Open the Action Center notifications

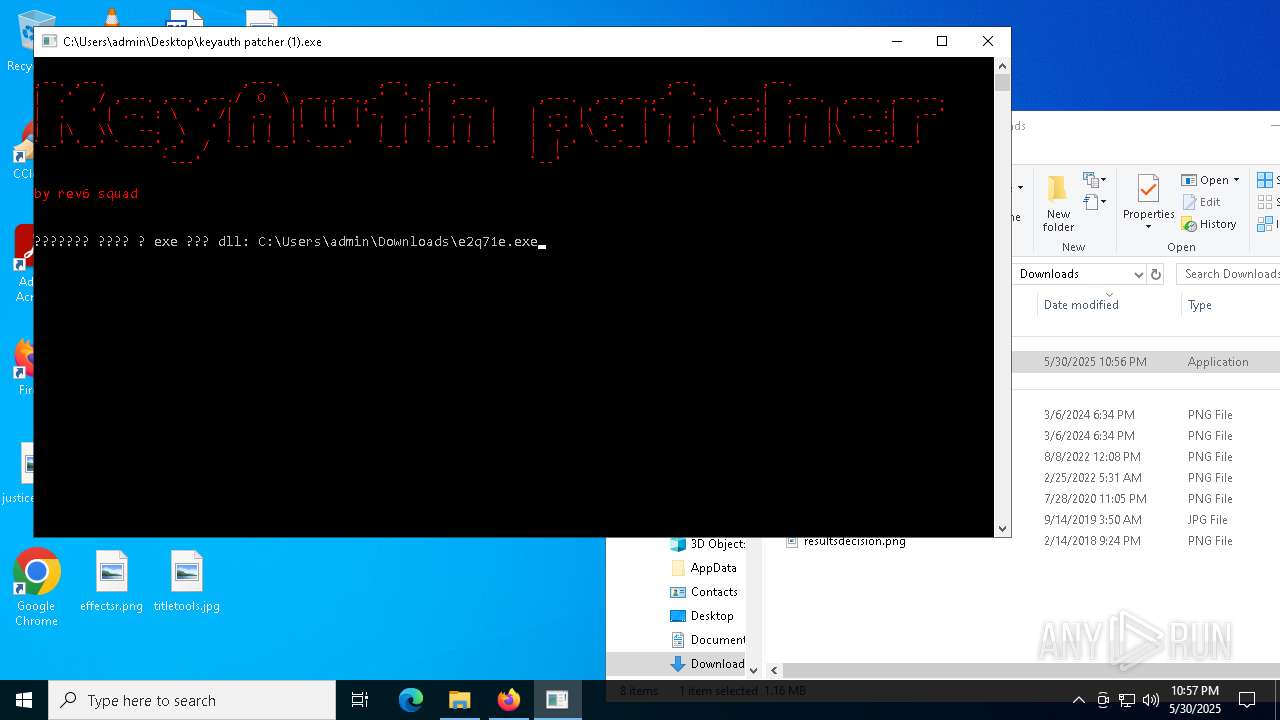coord(1247,700)
